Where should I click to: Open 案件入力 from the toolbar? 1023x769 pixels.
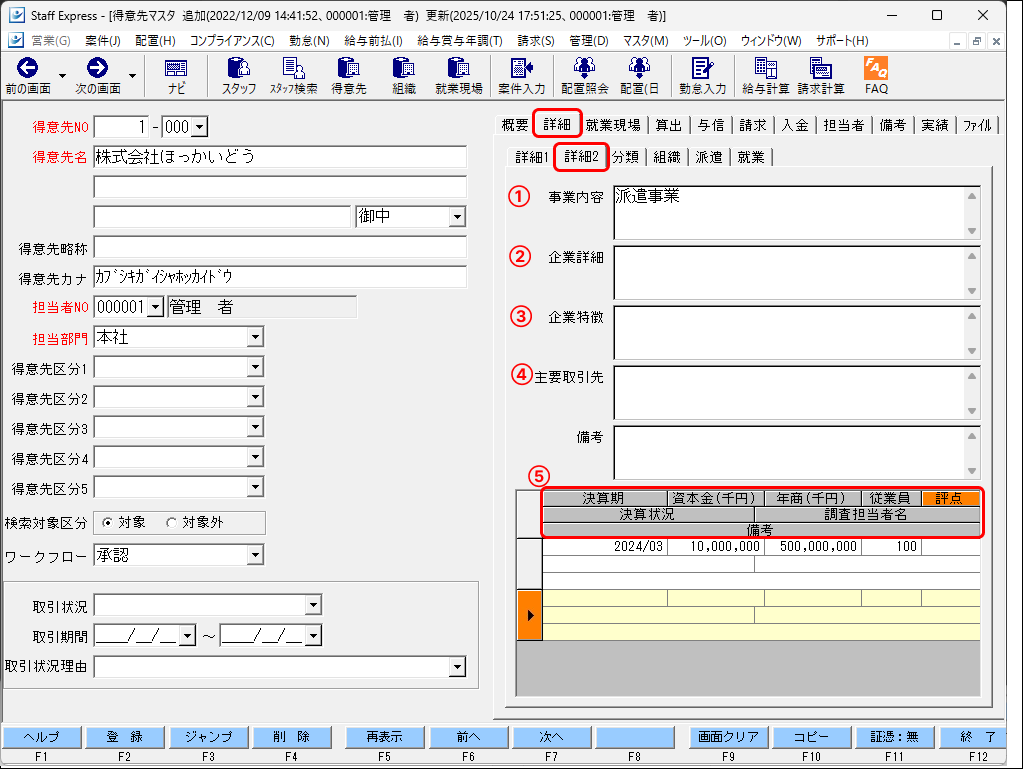tap(521, 75)
